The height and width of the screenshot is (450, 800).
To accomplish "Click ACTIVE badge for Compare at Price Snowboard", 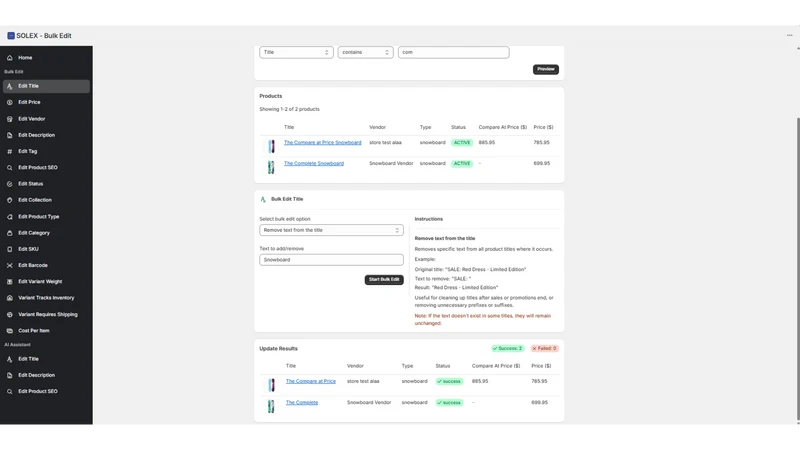I will [461, 143].
